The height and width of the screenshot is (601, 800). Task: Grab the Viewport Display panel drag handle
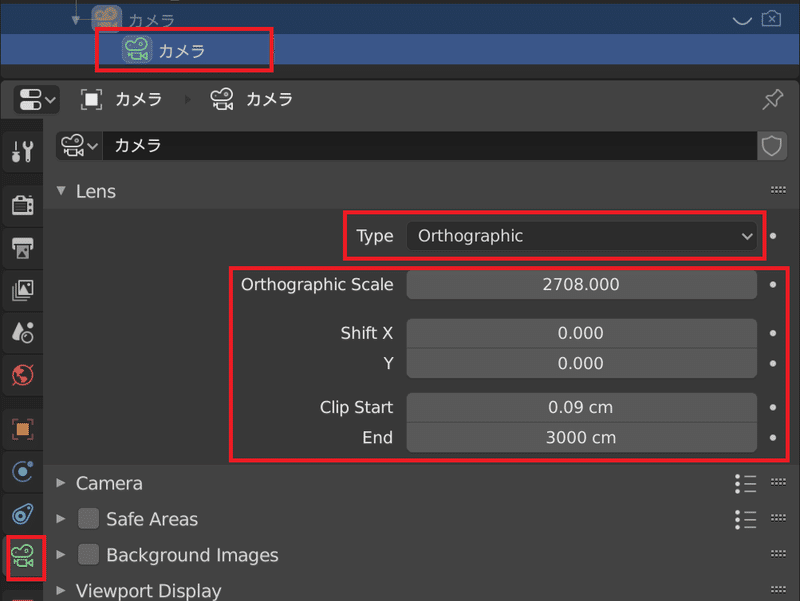(x=778, y=590)
